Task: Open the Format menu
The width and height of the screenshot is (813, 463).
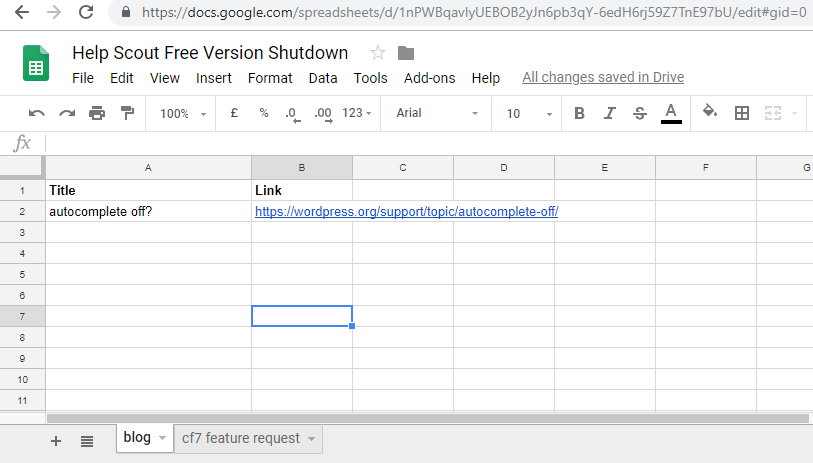Action: click(270, 78)
